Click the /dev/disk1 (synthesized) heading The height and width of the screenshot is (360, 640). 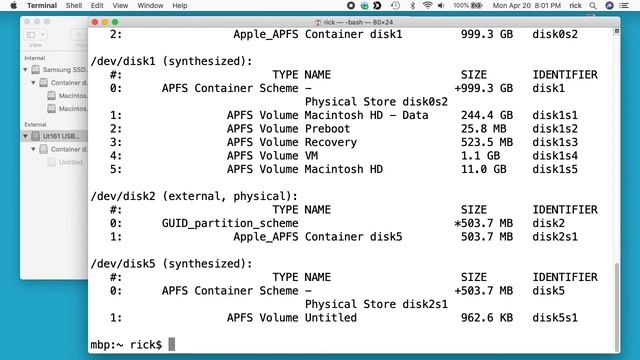[x=171, y=61]
